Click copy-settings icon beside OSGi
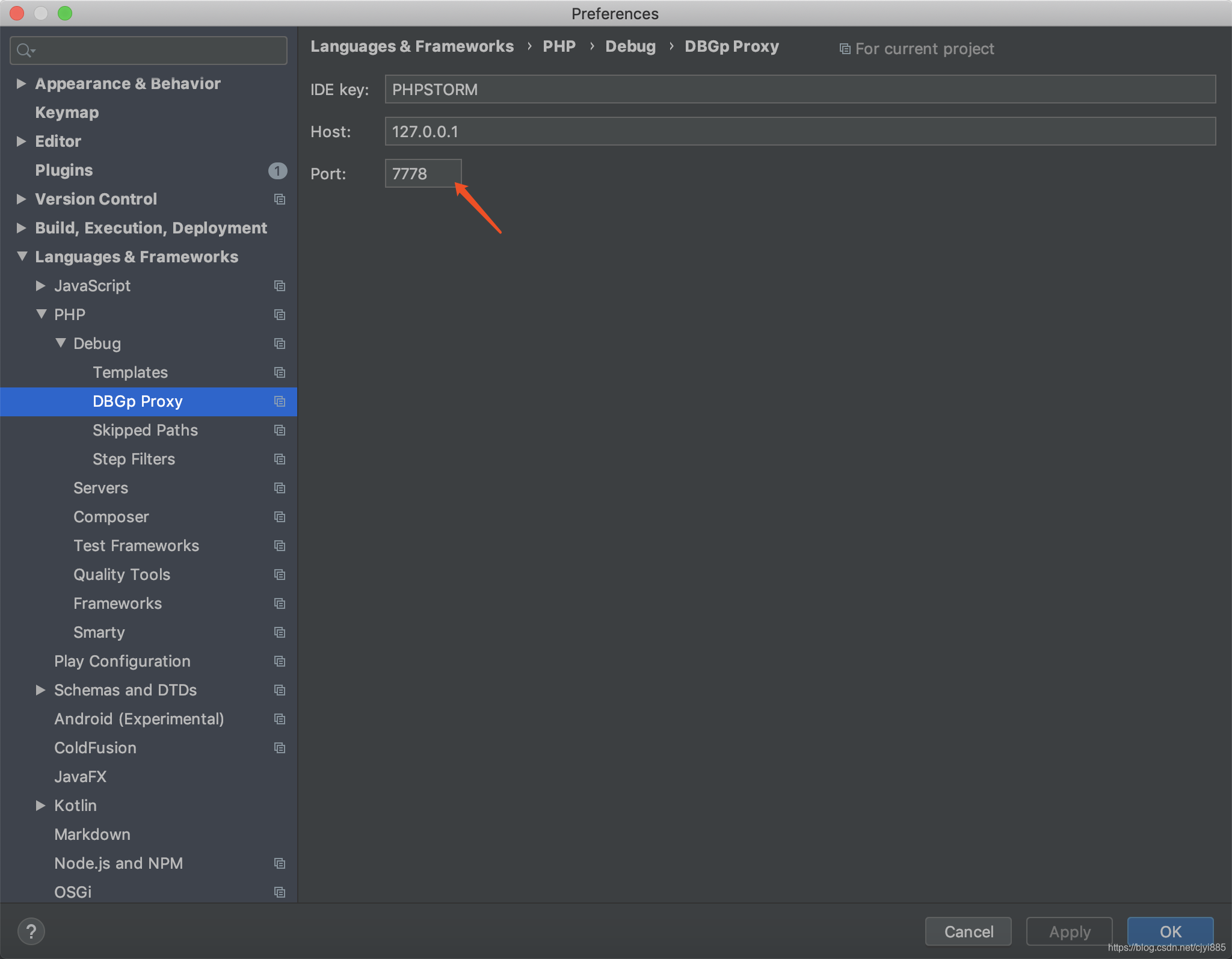Viewport: 1232px width, 959px height. coord(279,892)
